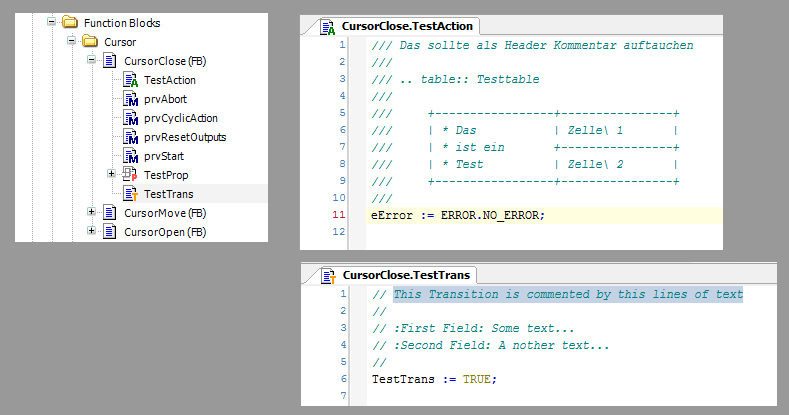Image resolution: width=789 pixels, height=415 pixels.
Task: Click the CursorClose function block icon
Action: coord(110,61)
